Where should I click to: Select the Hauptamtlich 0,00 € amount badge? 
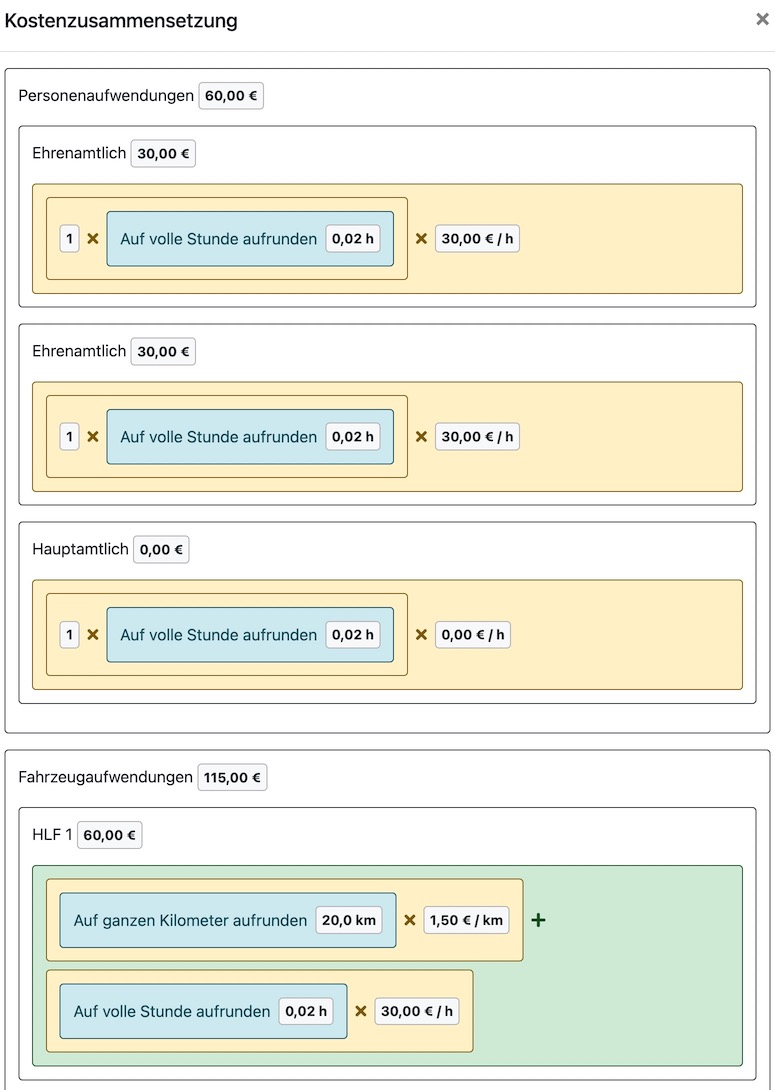[161, 549]
